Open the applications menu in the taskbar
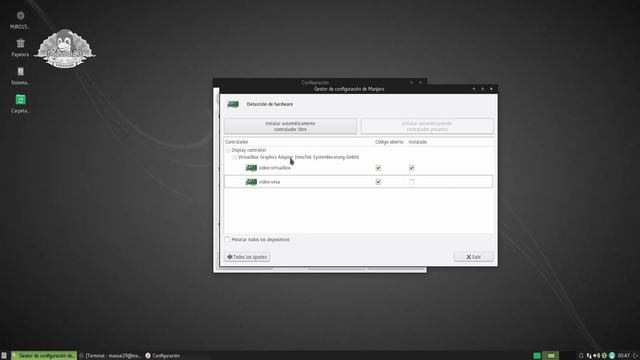Viewport: 640px width, 360px height. pyautogui.click(x=4, y=356)
